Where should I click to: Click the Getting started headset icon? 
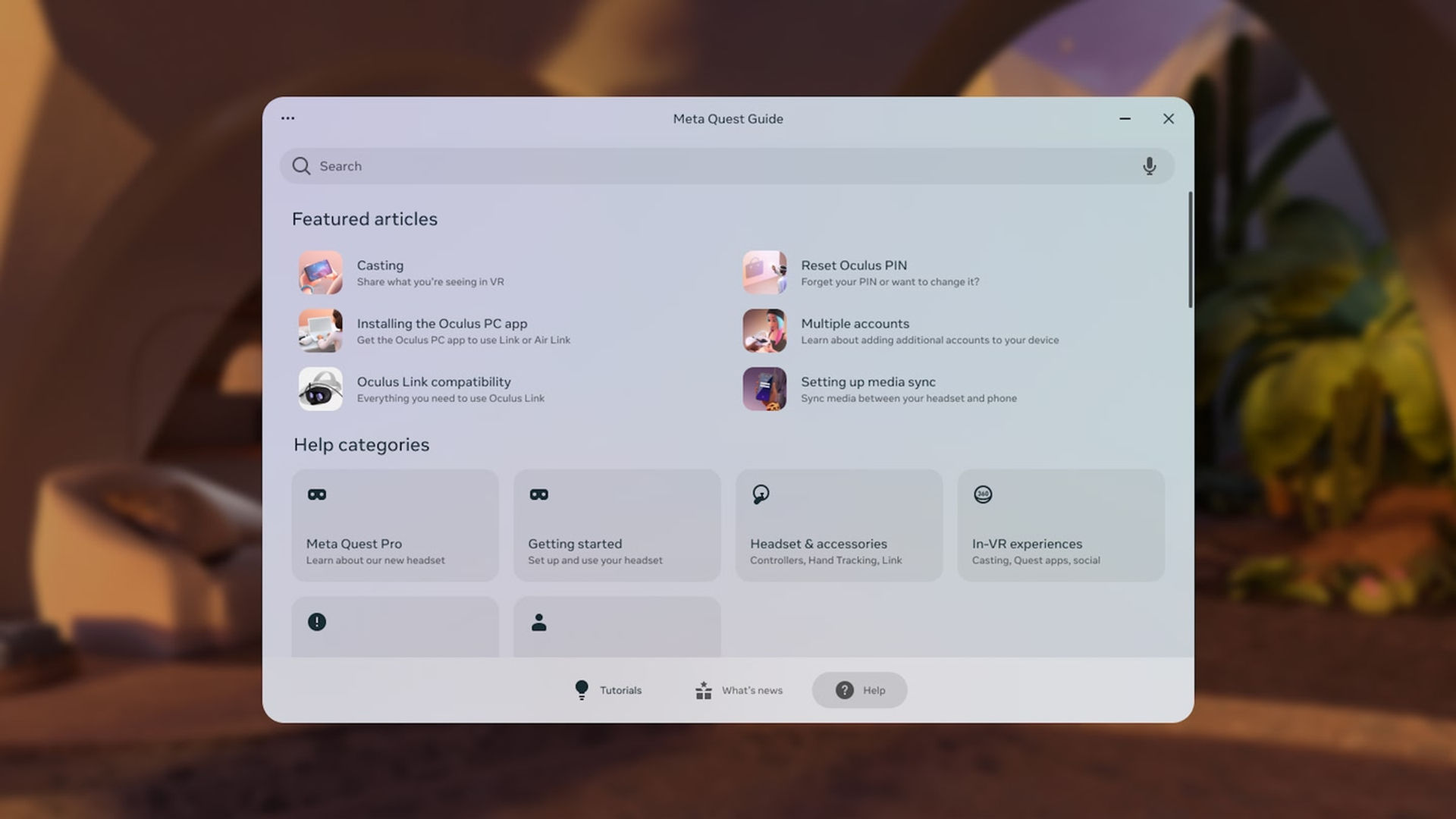pos(539,494)
